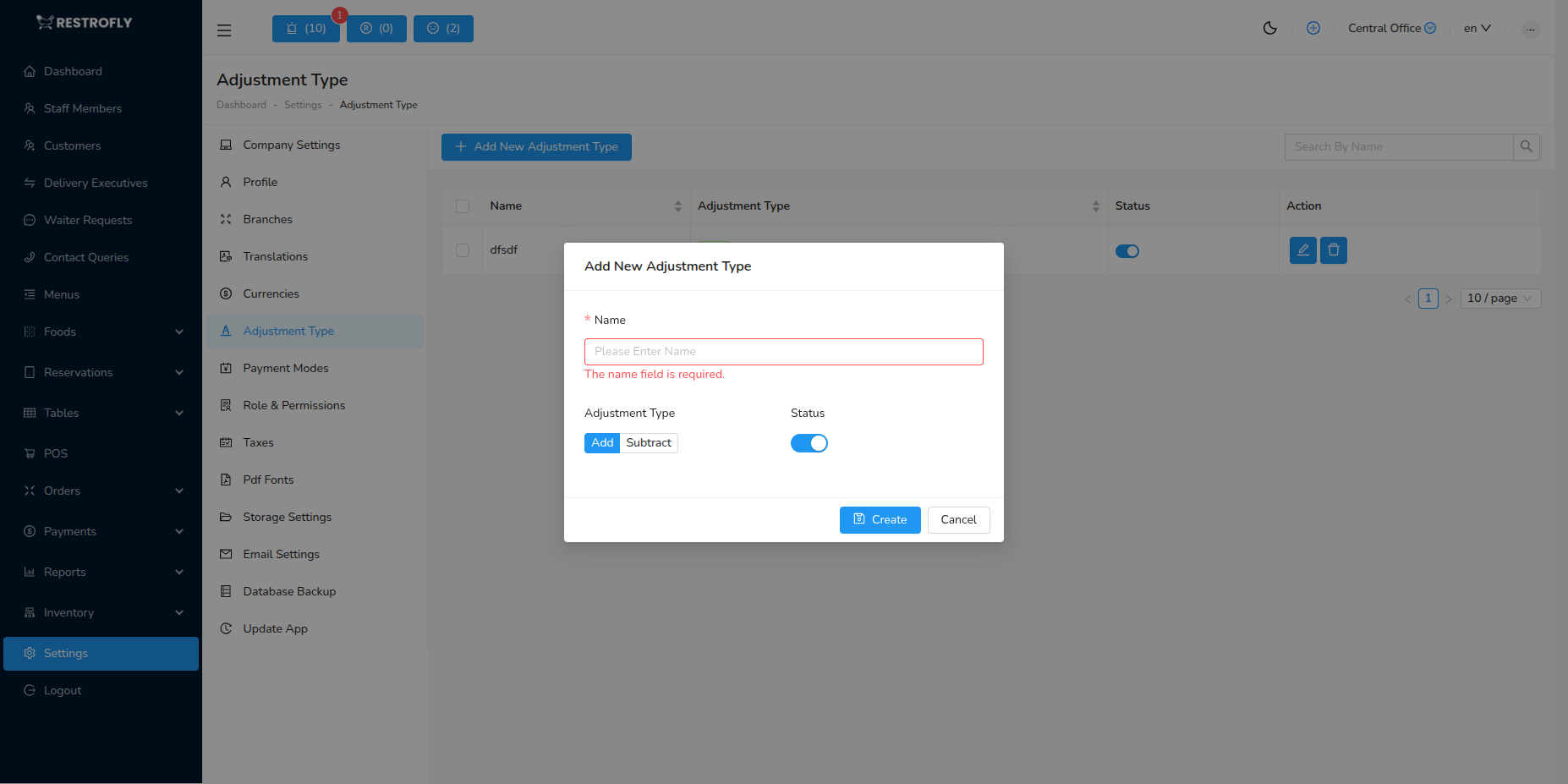1568x784 pixels.
Task: Open the Database Backup settings
Action: coord(289,591)
